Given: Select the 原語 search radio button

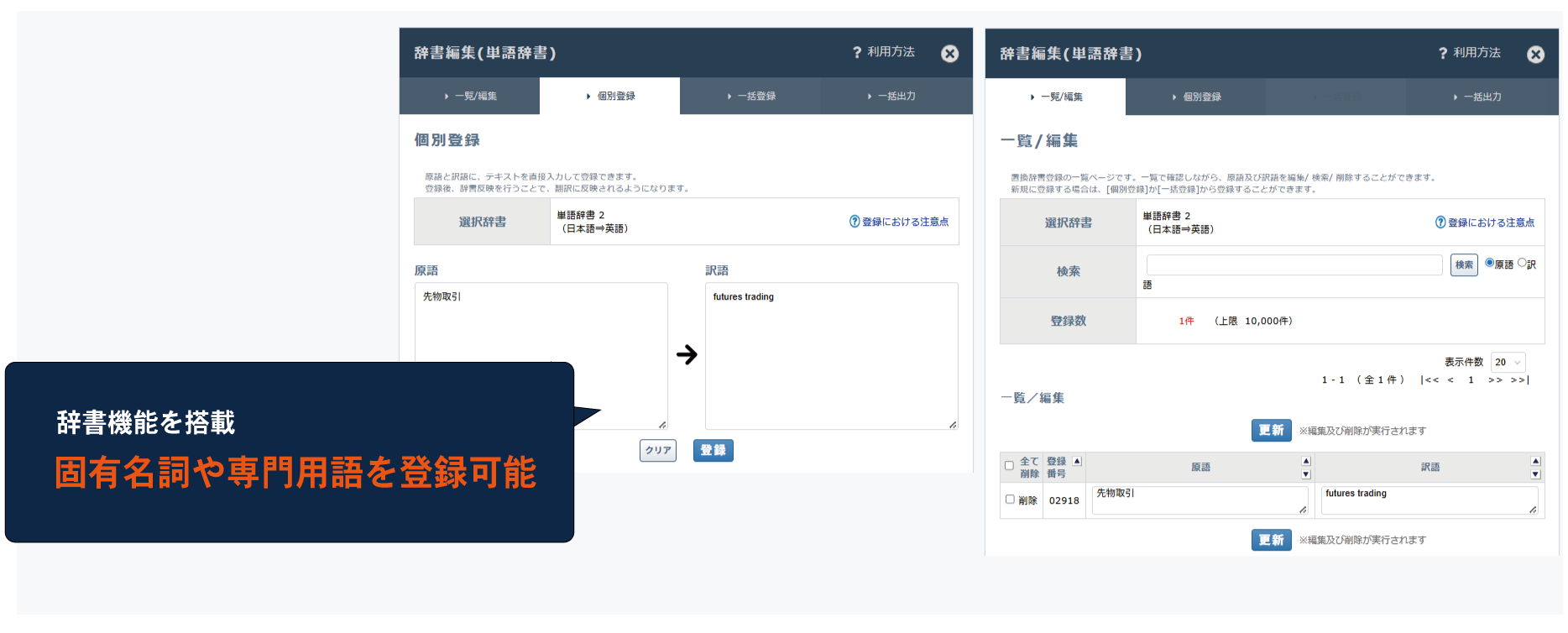Looking at the screenshot, I should 1490,263.
